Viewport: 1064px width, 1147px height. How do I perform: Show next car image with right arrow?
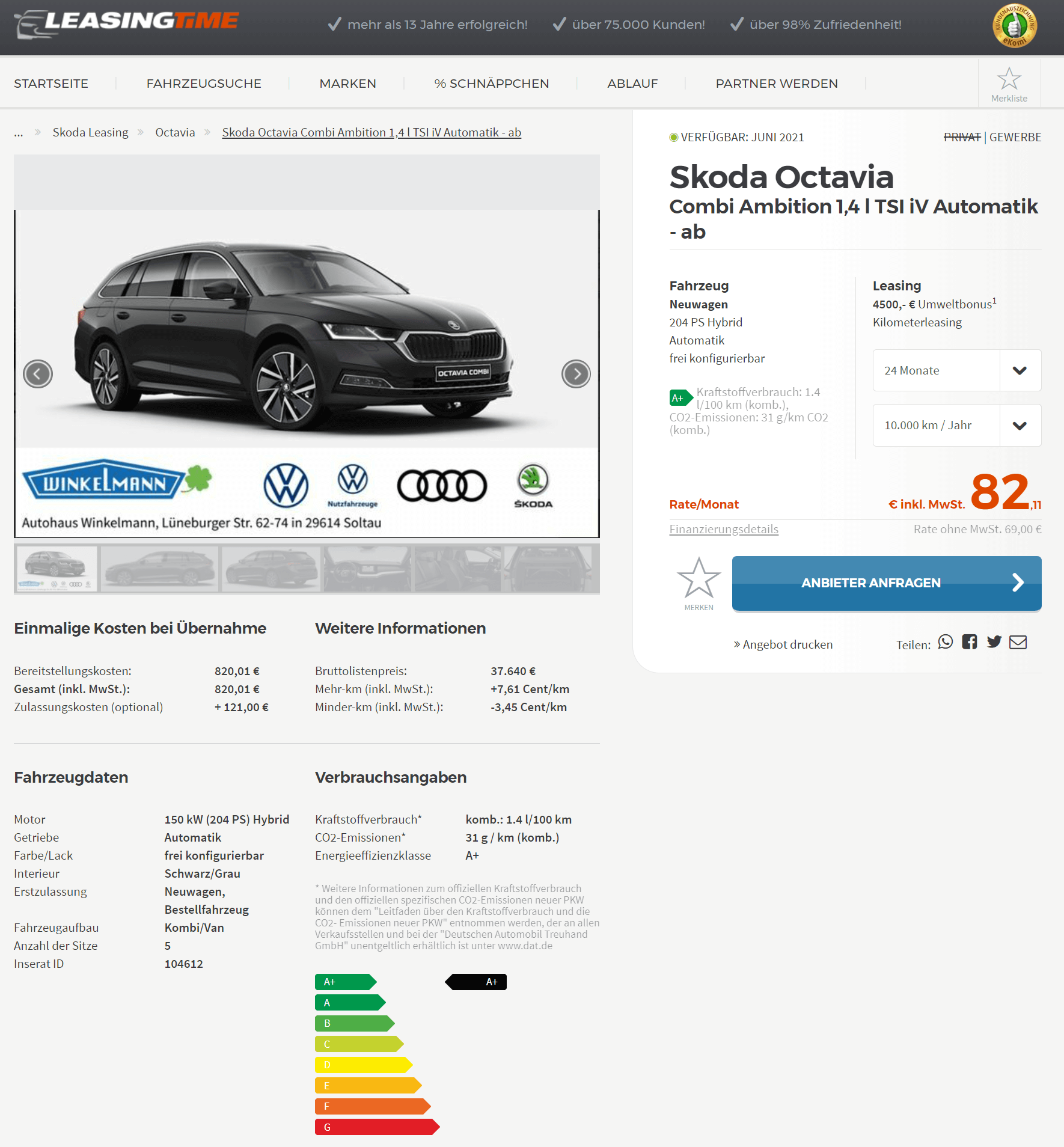(576, 374)
